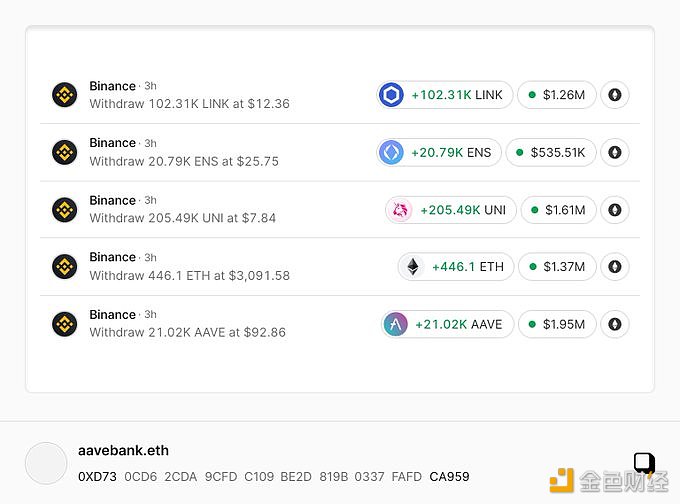680x504 pixels.
Task: Click the Ethereum chain icon in the UNI row
Action: 615,210
